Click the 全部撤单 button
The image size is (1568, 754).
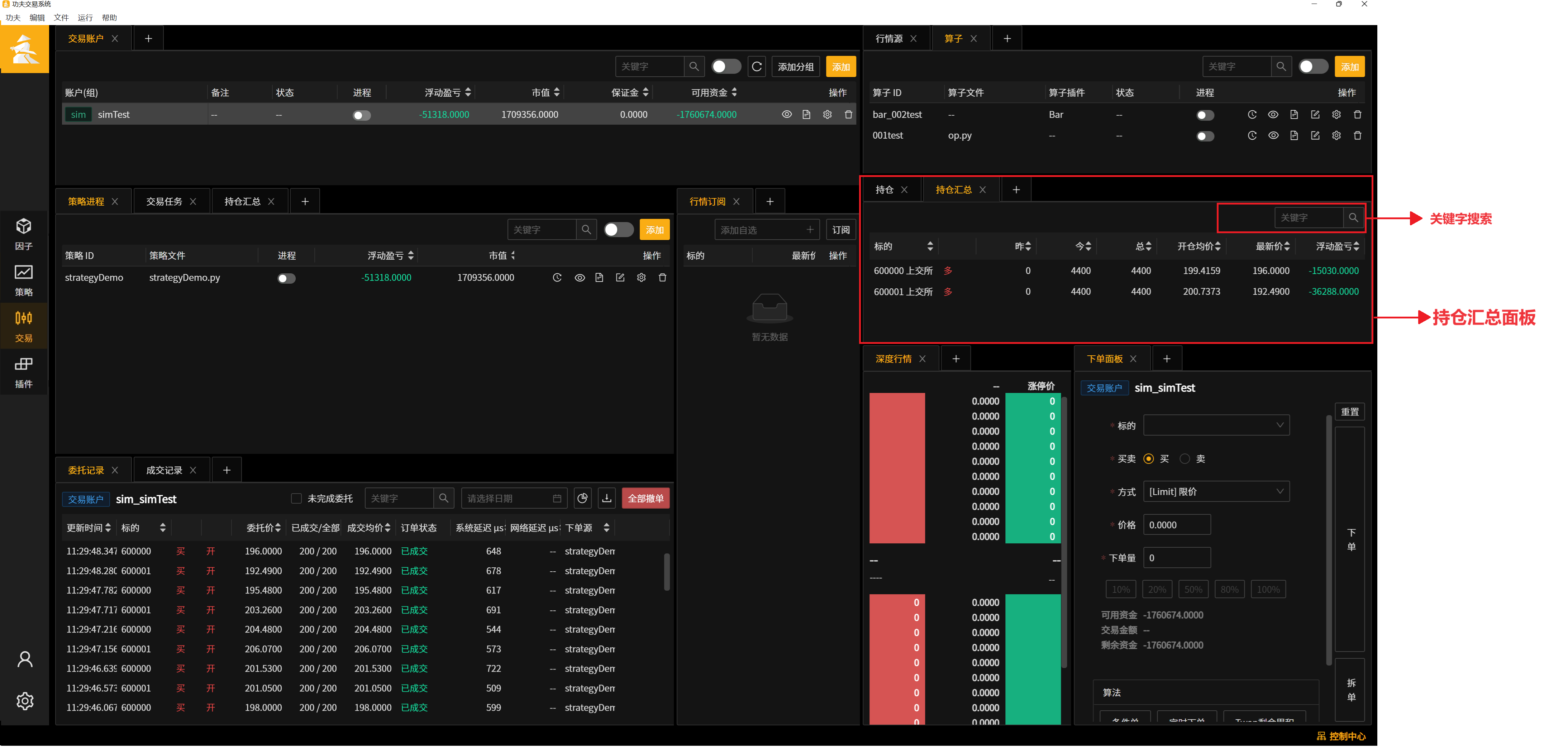click(x=645, y=498)
